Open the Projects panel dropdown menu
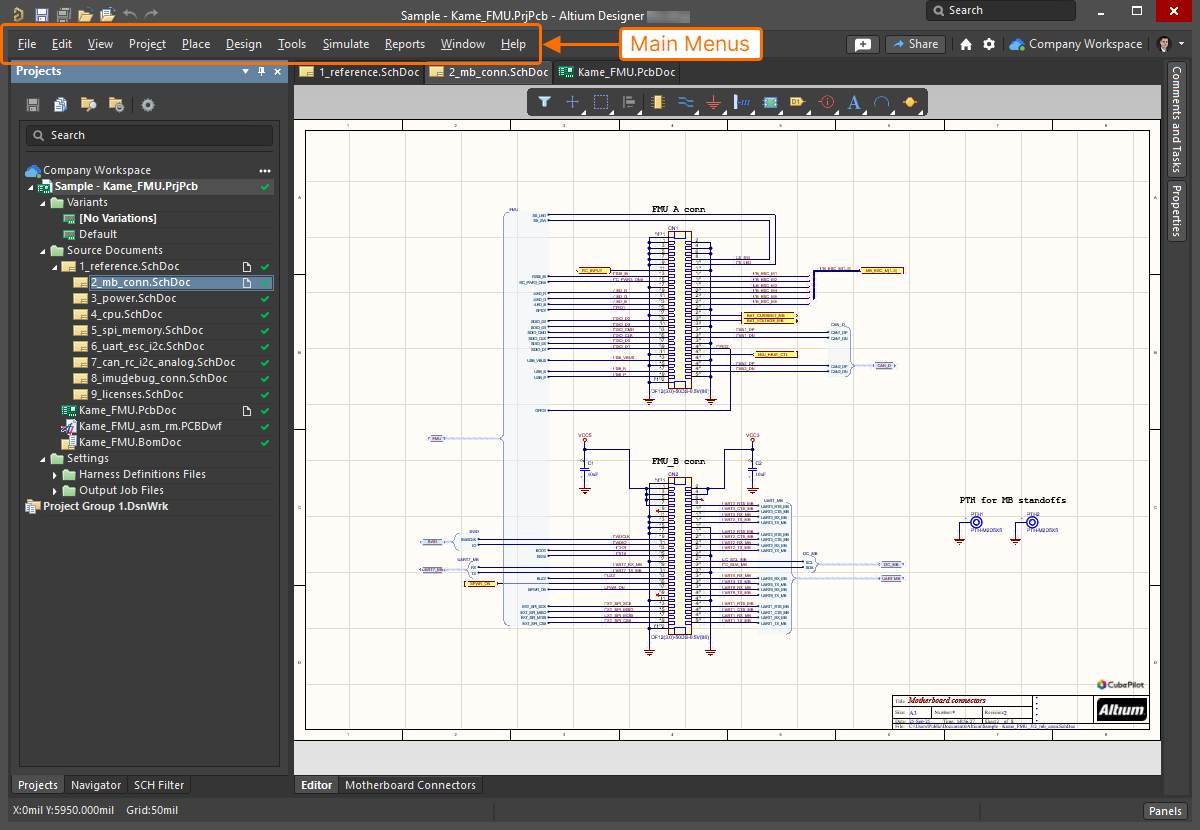Image resolution: width=1200 pixels, height=830 pixels. [244, 71]
